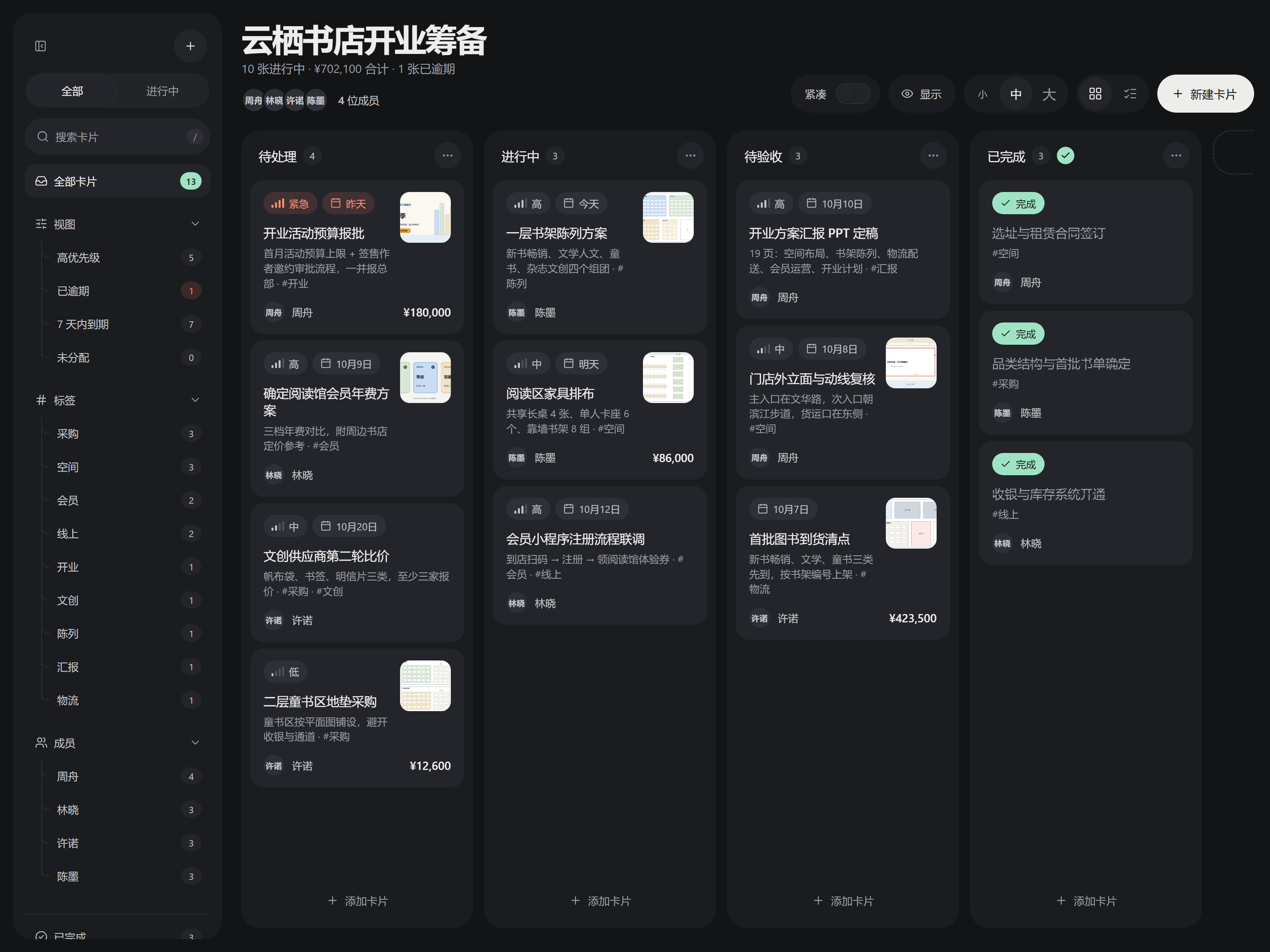The image size is (1270, 952).
Task: Switch to checklist list view icon
Action: (1130, 94)
